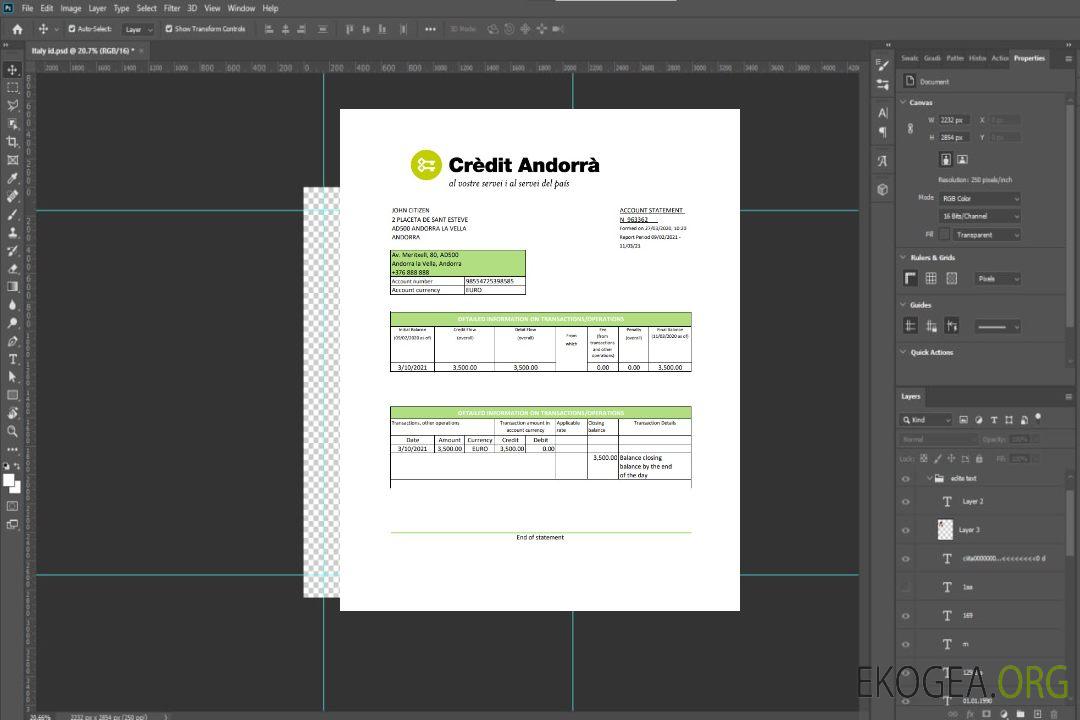Select the Clone Stamp tool
Image resolution: width=1080 pixels, height=720 pixels.
(x=12, y=232)
